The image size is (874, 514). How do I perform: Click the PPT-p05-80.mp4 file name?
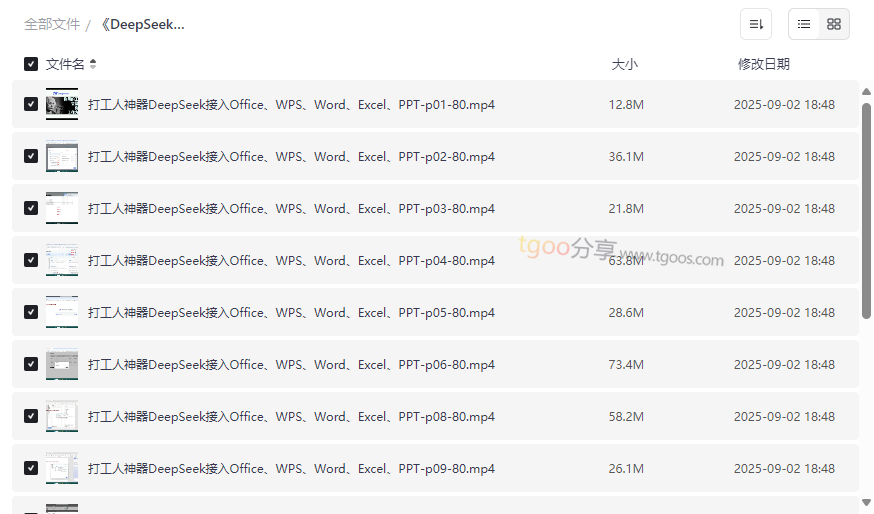point(291,313)
